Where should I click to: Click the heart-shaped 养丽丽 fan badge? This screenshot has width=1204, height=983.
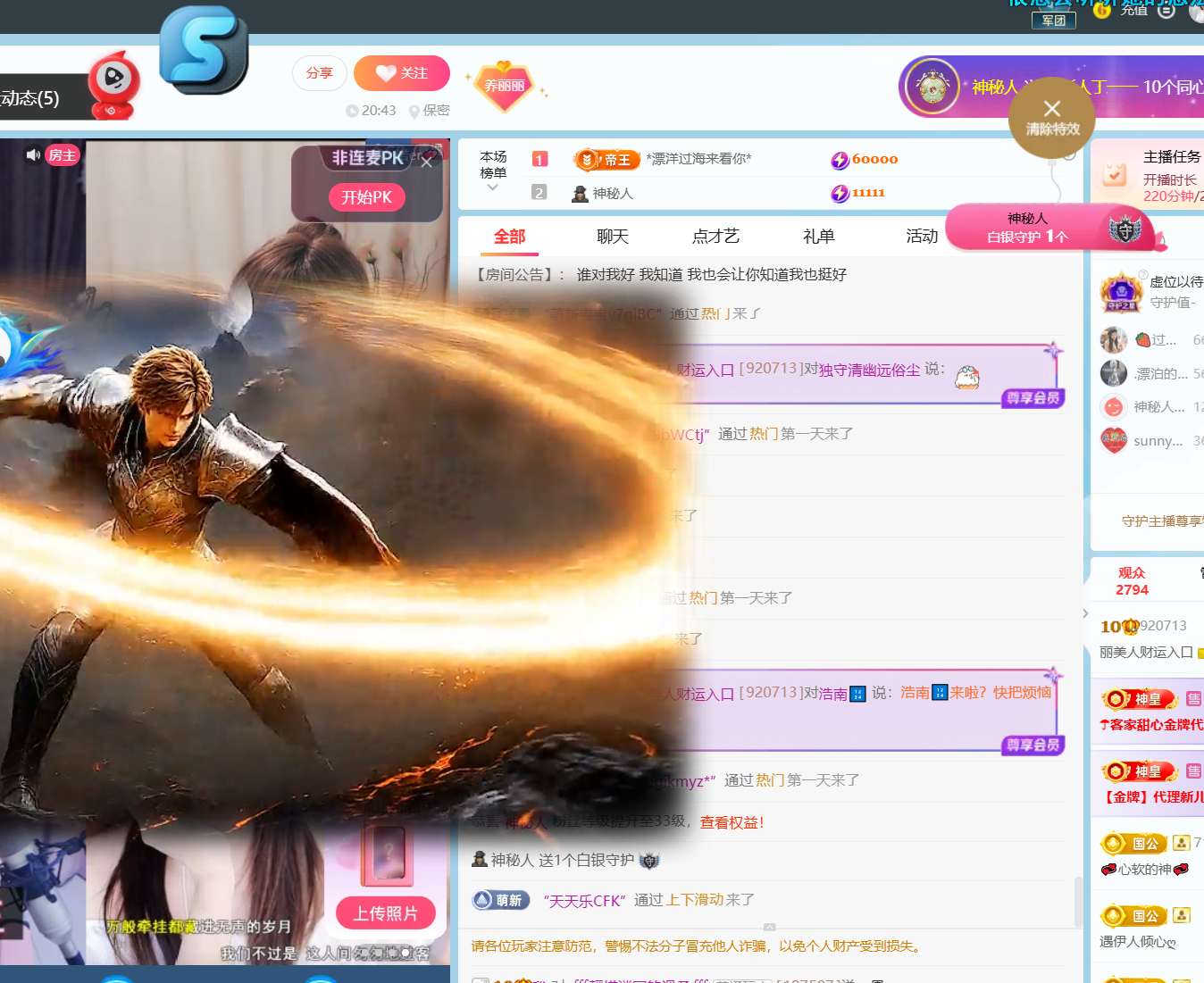(x=505, y=87)
